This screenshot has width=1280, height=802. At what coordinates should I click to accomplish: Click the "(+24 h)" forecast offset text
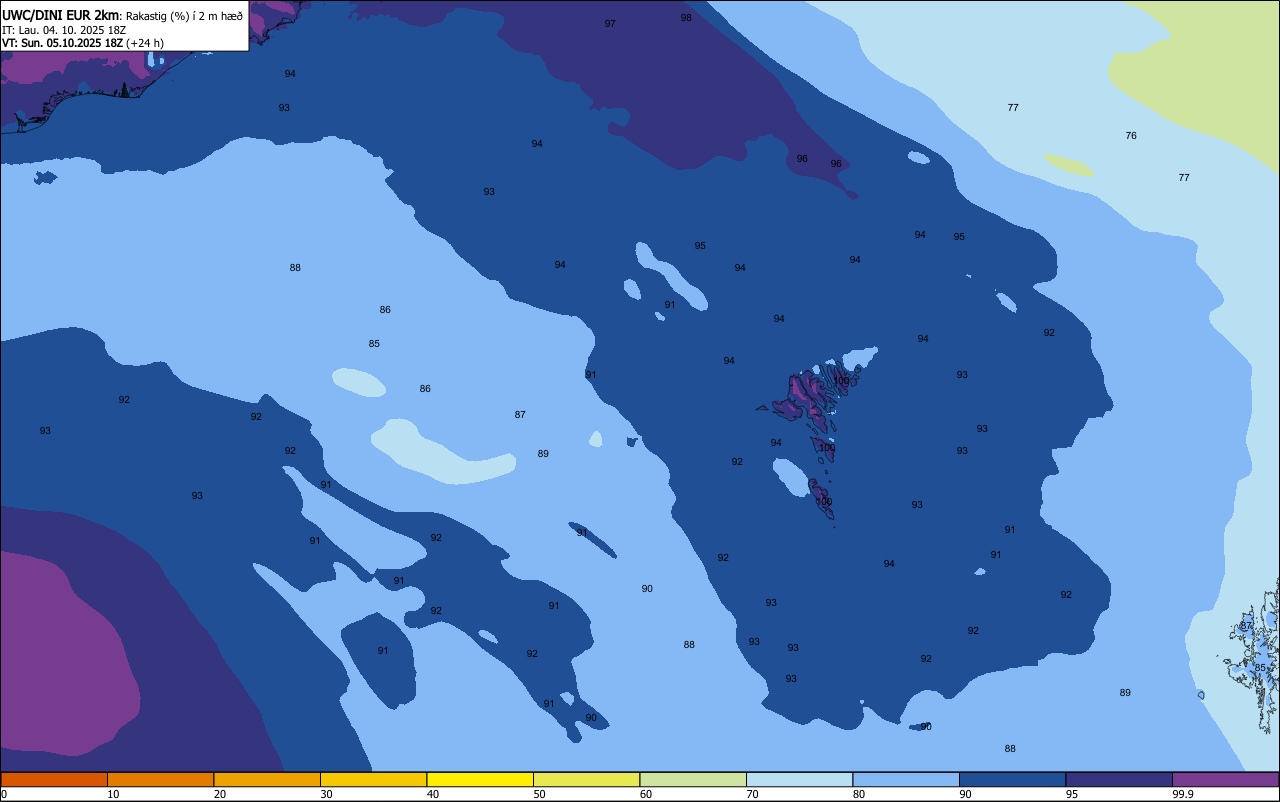coord(145,43)
